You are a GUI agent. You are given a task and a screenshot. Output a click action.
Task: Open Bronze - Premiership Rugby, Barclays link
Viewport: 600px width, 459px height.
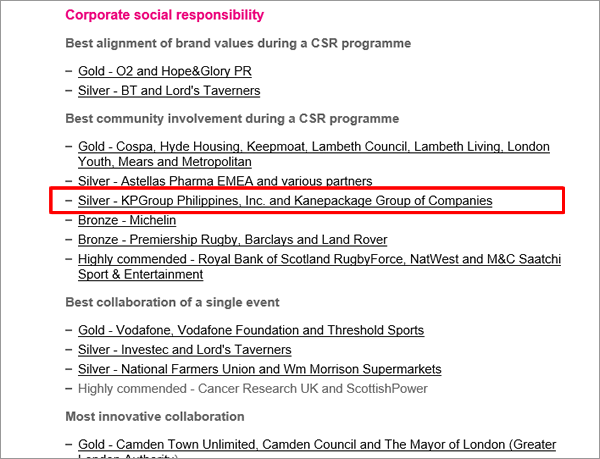point(233,239)
